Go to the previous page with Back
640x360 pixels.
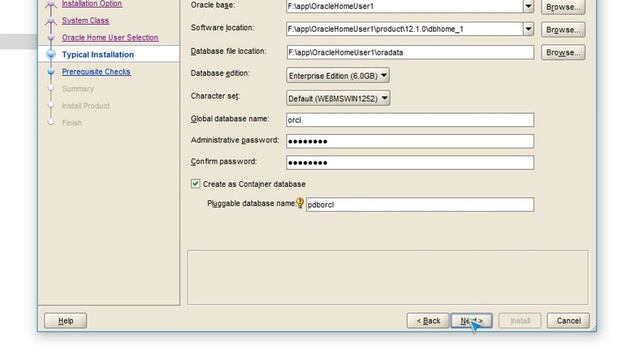coord(428,321)
